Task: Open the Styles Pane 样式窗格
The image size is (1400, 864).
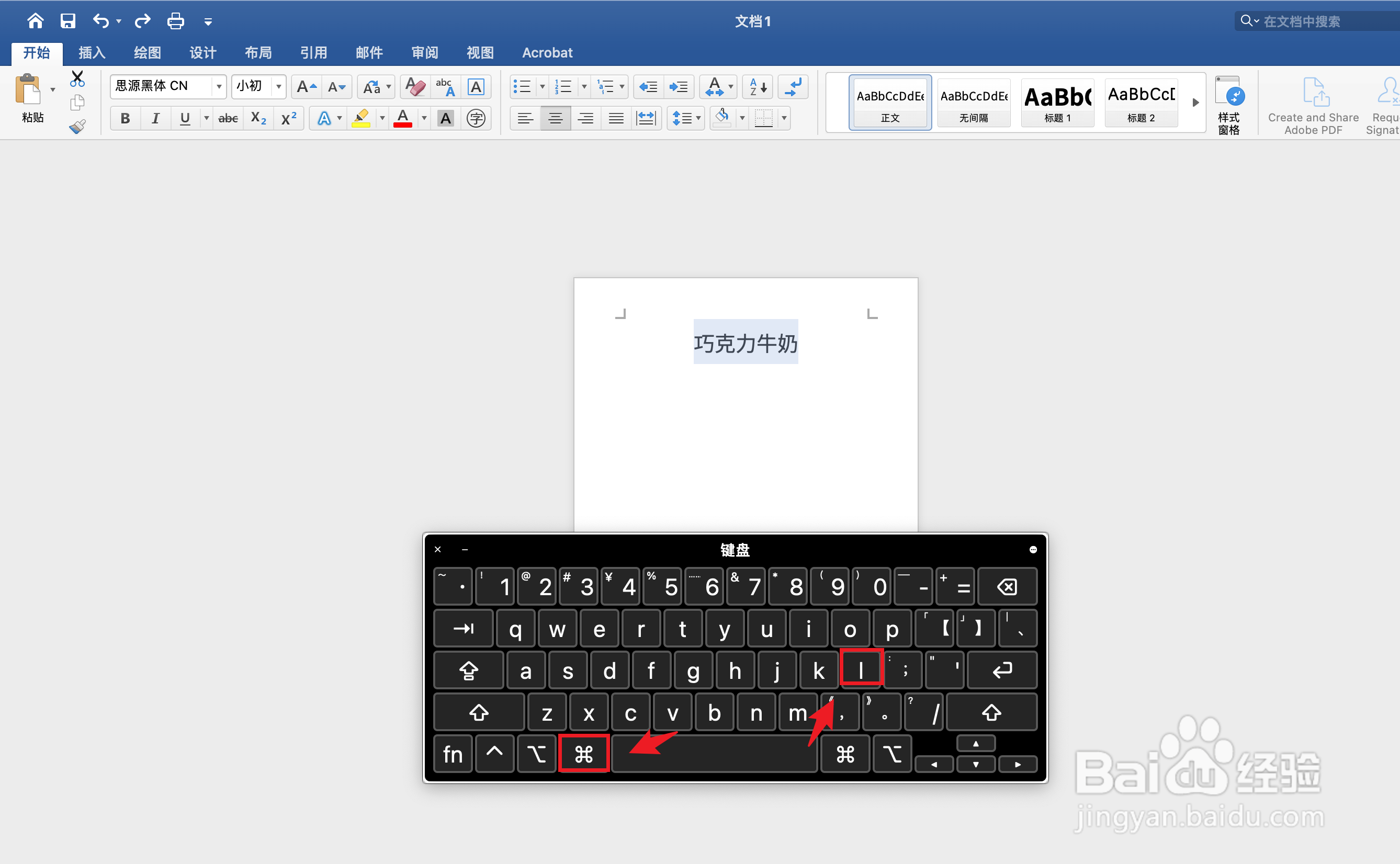Action: tap(1229, 105)
